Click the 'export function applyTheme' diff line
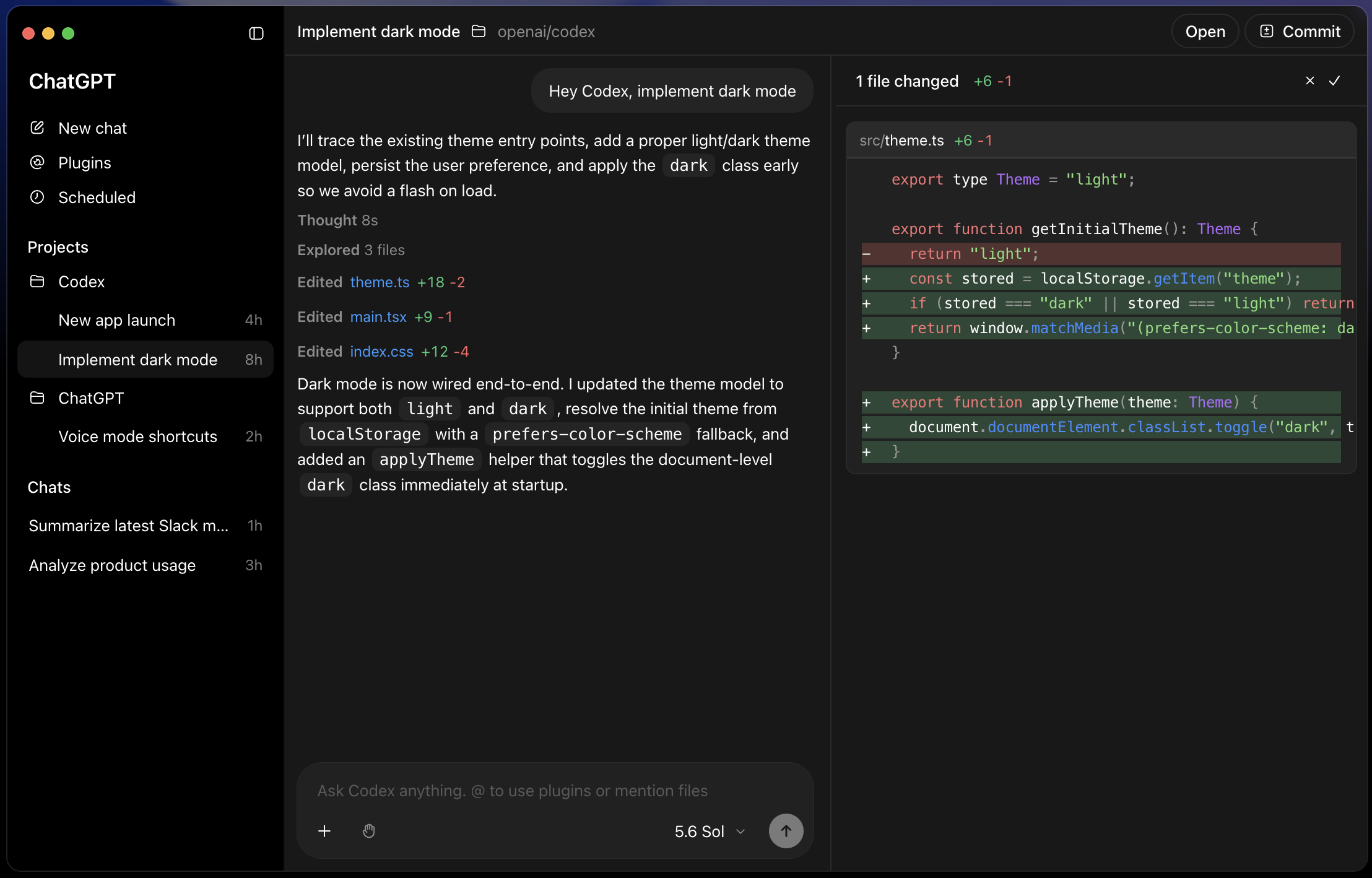 1101,402
